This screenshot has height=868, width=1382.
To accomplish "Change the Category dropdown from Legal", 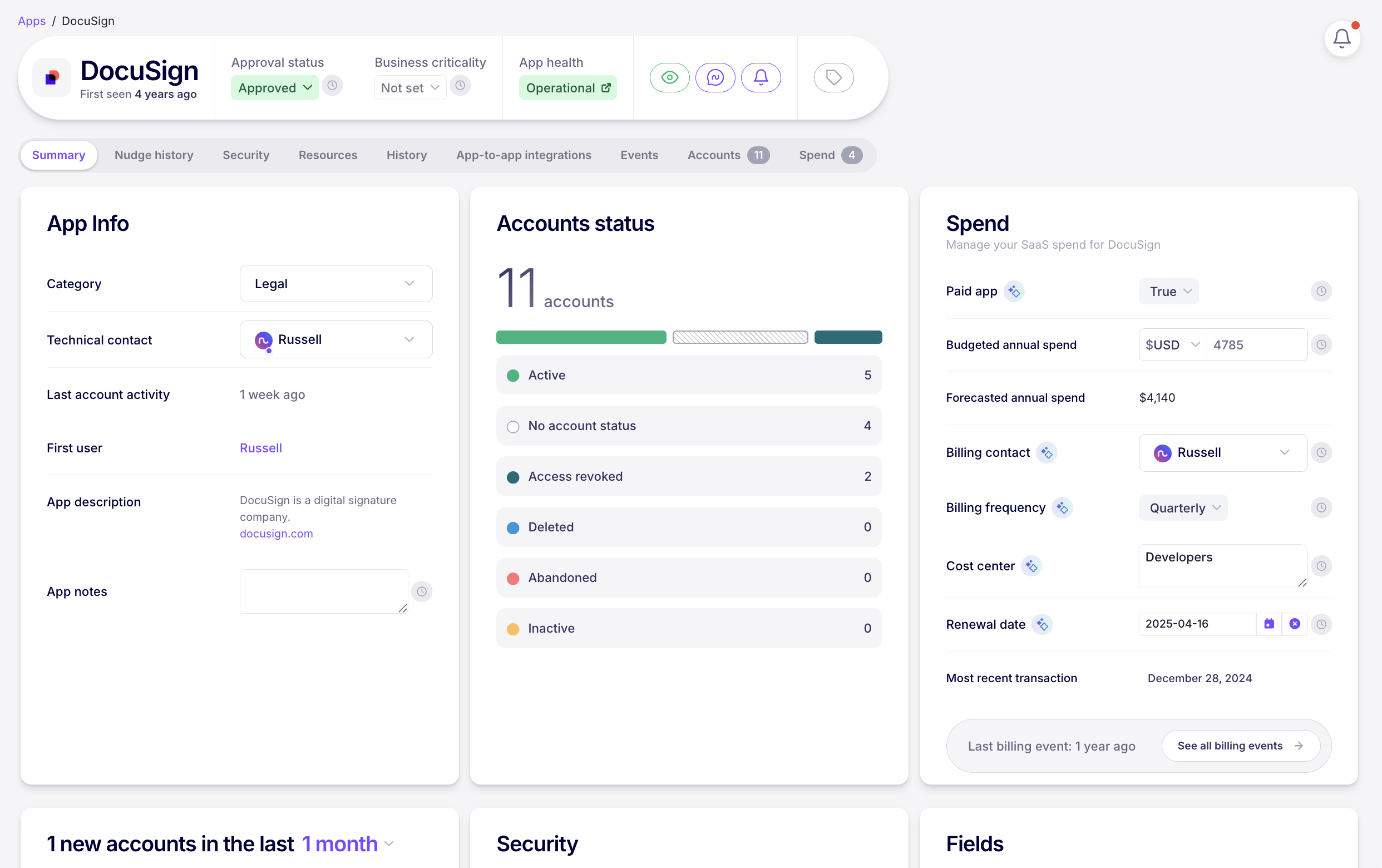I will click(335, 283).
